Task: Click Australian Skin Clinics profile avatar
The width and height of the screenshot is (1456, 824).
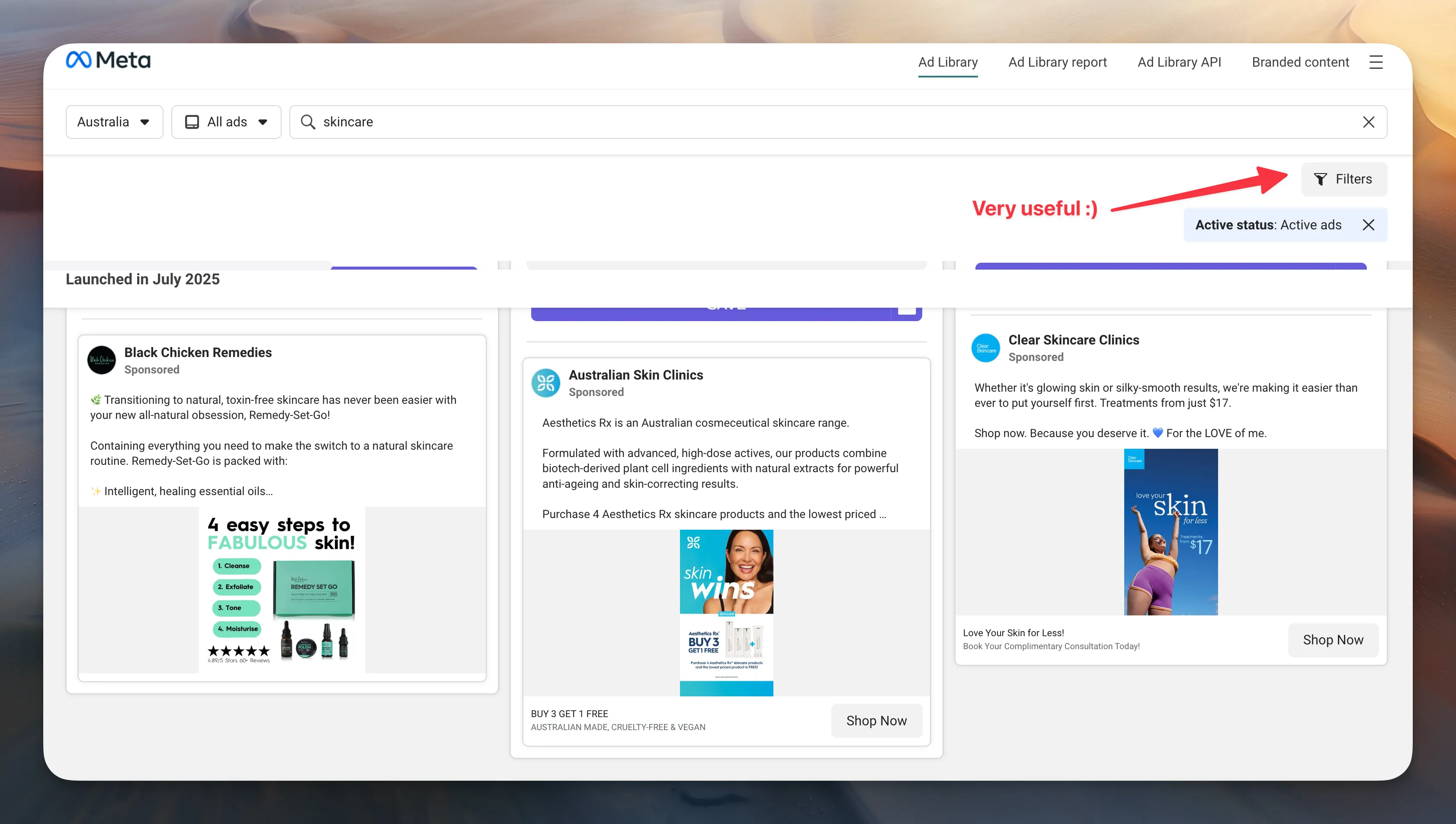Action: pyautogui.click(x=545, y=383)
